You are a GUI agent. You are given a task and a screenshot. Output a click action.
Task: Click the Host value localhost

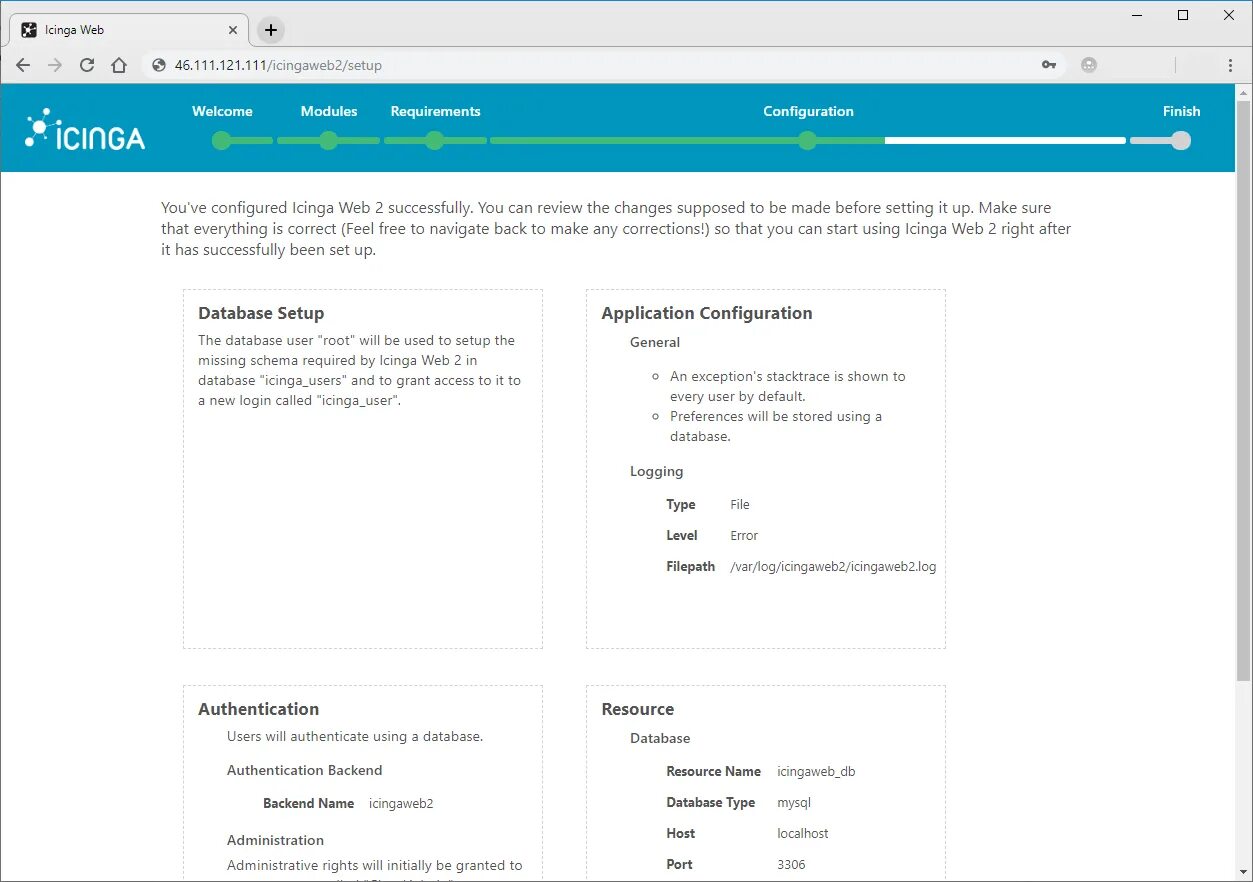pyautogui.click(x=803, y=833)
